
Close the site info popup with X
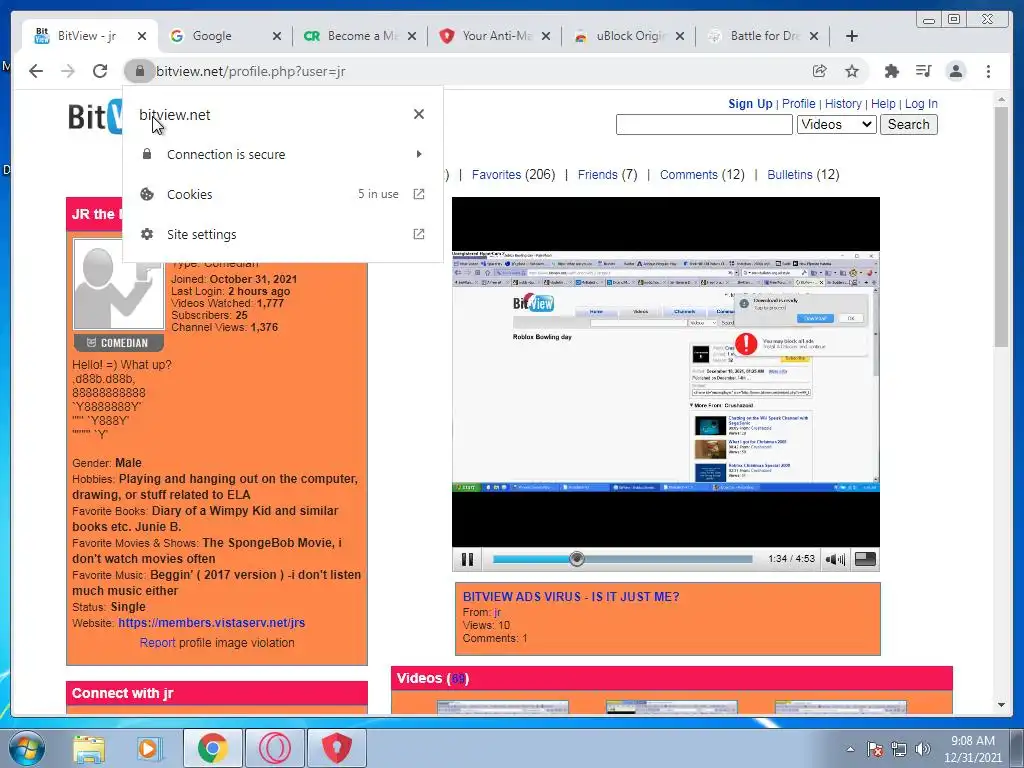point(419,114)
